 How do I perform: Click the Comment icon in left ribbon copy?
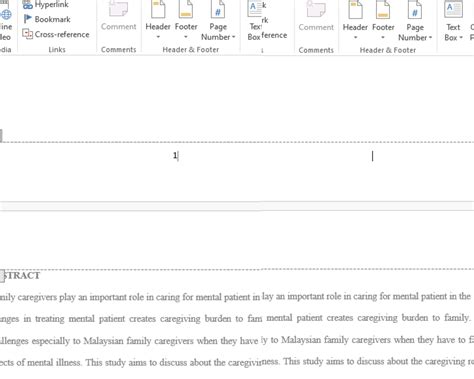118,9
